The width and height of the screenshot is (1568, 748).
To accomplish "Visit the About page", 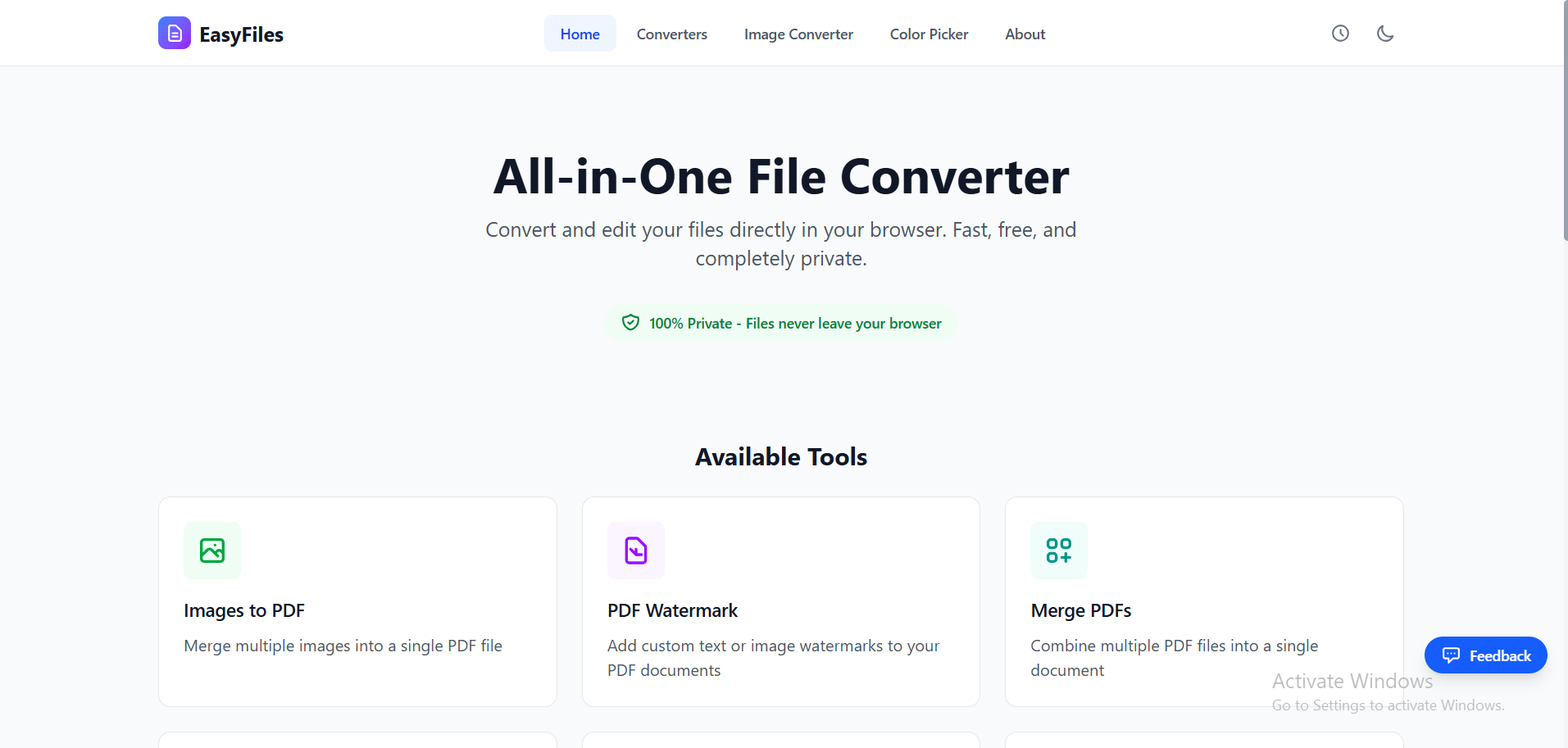I will coord(1025,34).
